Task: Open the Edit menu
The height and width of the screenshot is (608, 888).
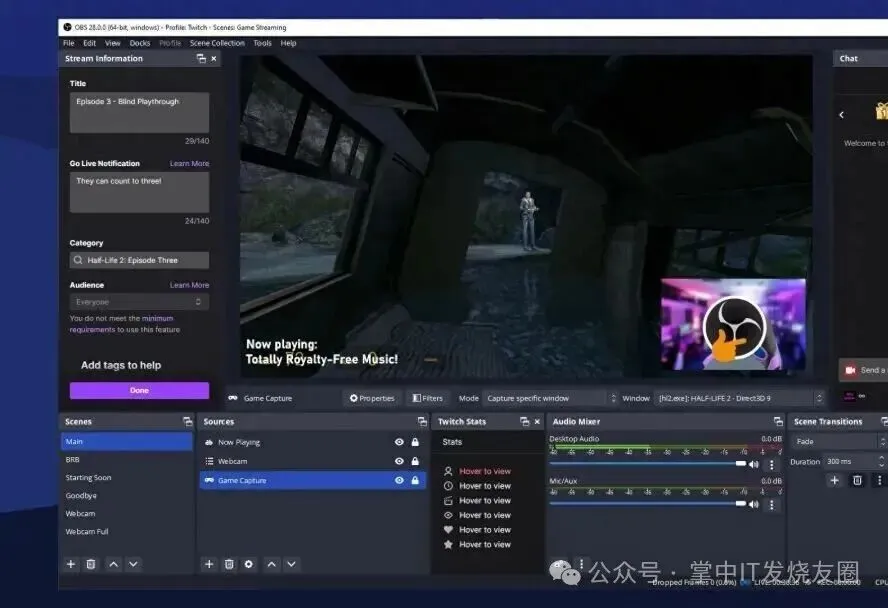Action: (x=89, y=43)
